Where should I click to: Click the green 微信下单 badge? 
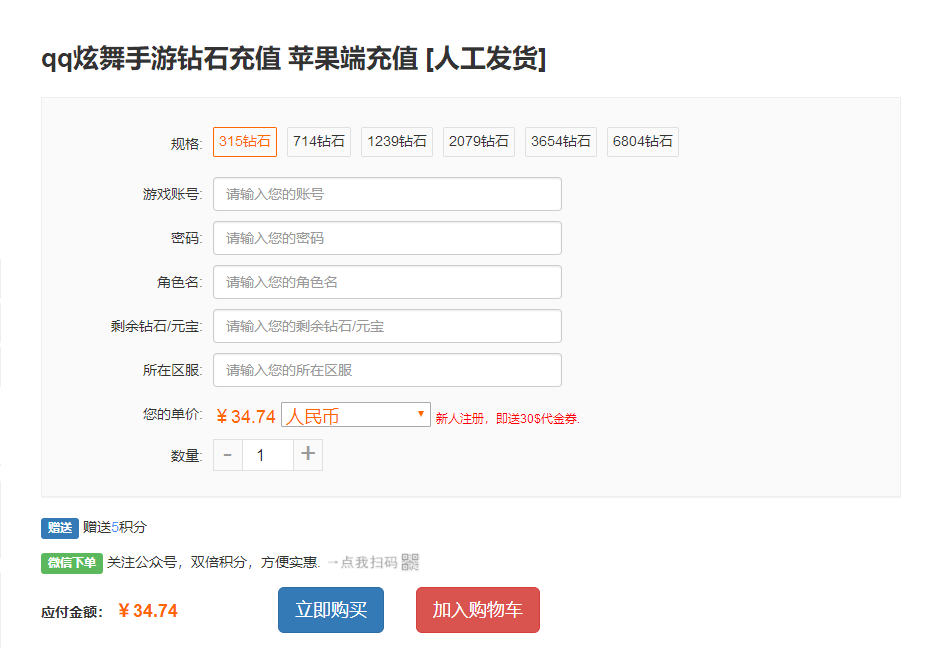72,563
